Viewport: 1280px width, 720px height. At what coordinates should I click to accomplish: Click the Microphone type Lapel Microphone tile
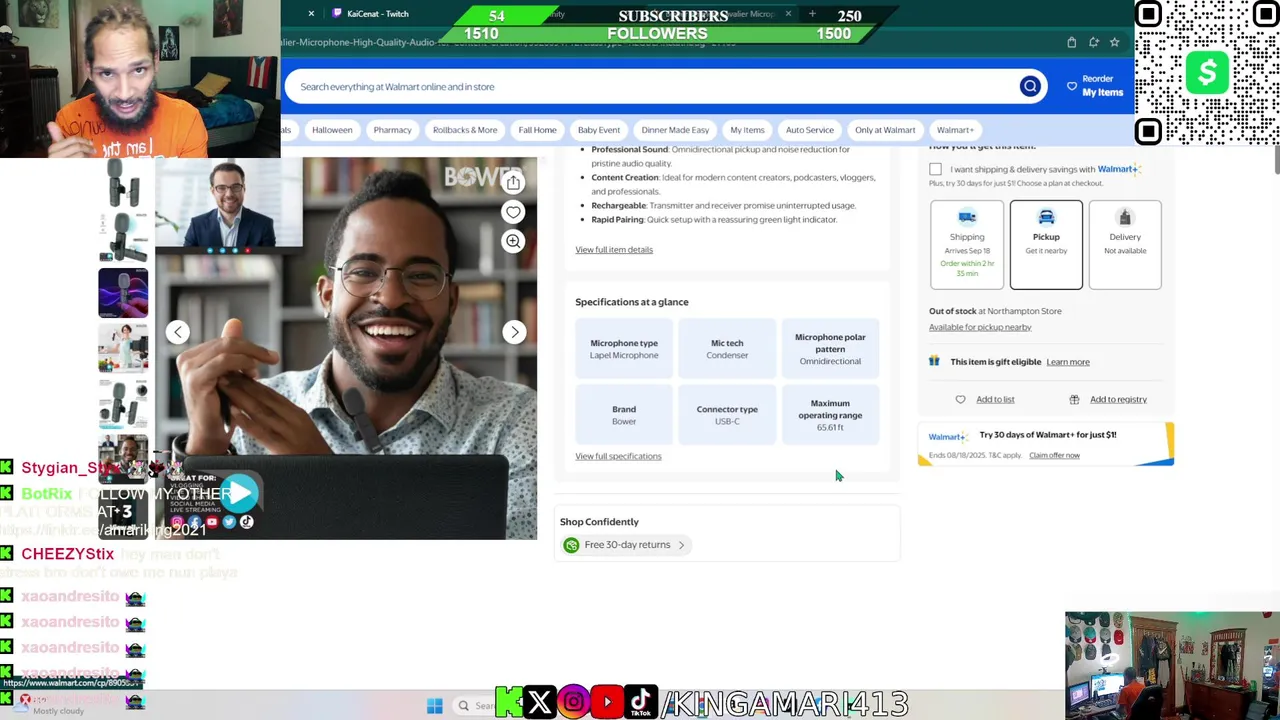pyautogui.click(x=624, y=349)
